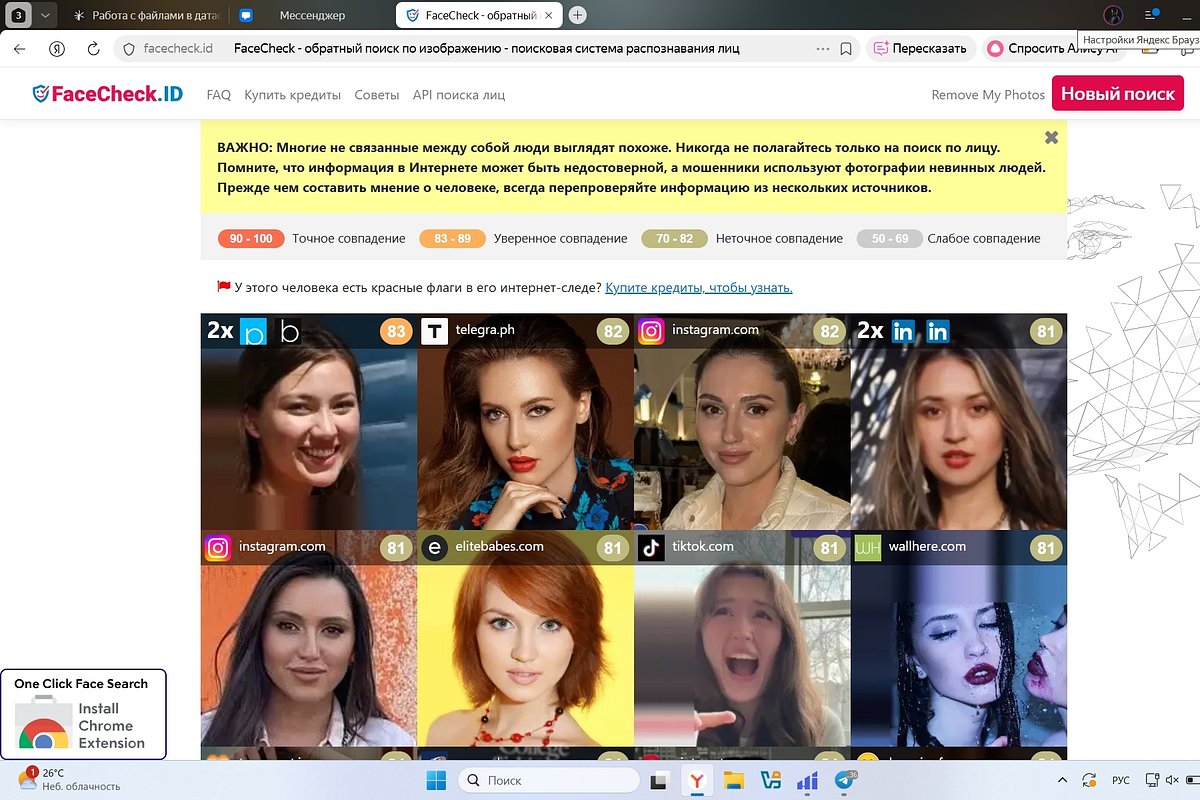Click the black 'b' icon on first result
Image resolution: width=1200 pixels, height=800 pixels.
pyautogui.click(x=289, y=331)
